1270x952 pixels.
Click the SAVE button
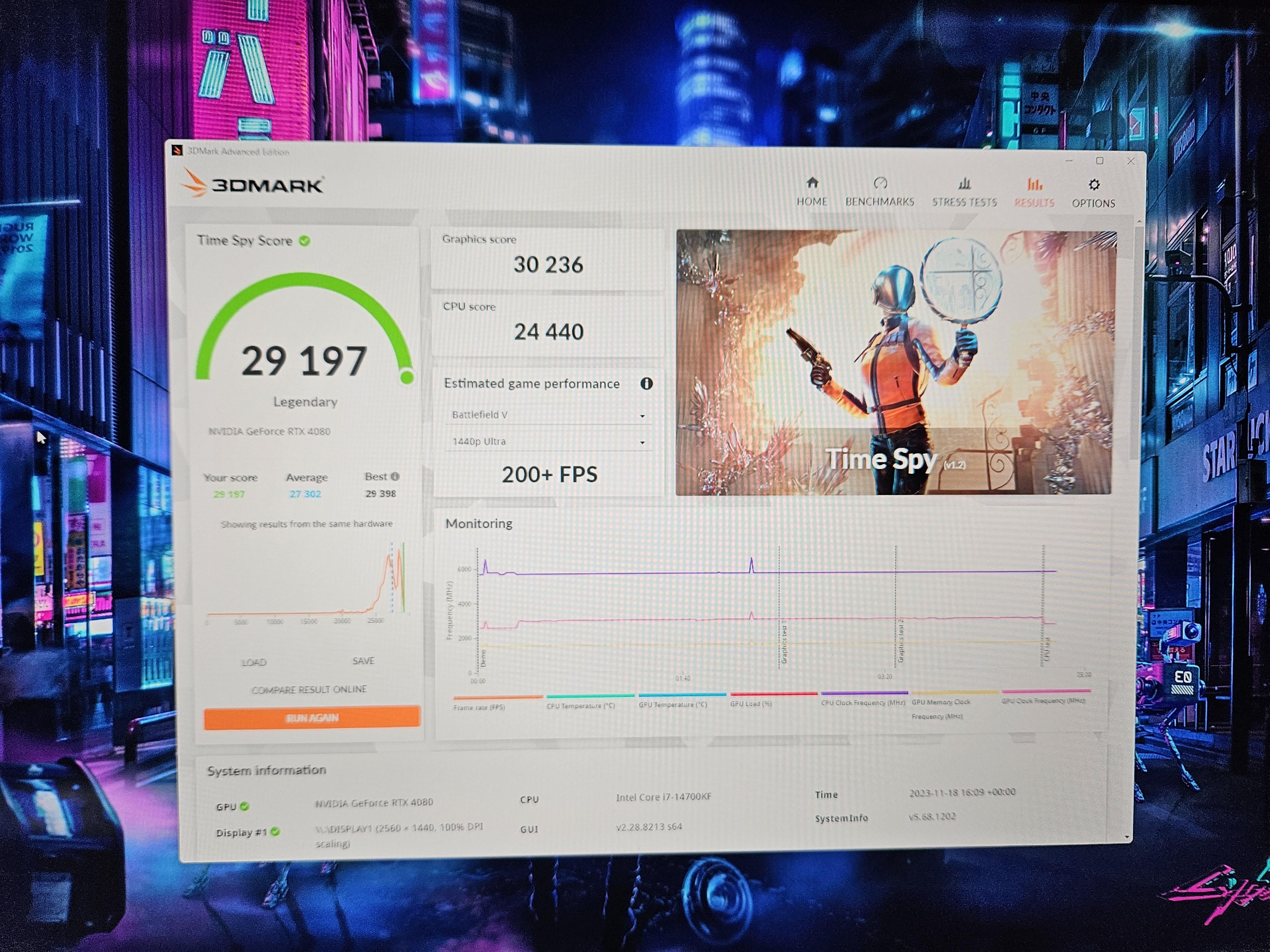(x=364, y=661)
